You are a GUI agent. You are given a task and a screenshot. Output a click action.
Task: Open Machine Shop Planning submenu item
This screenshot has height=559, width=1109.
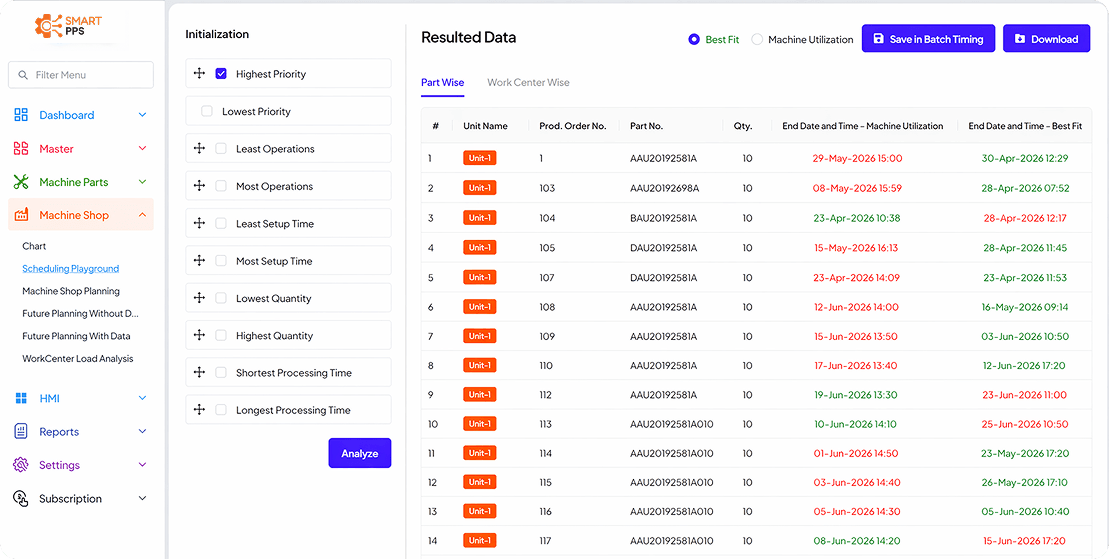(x=71, y=291)
